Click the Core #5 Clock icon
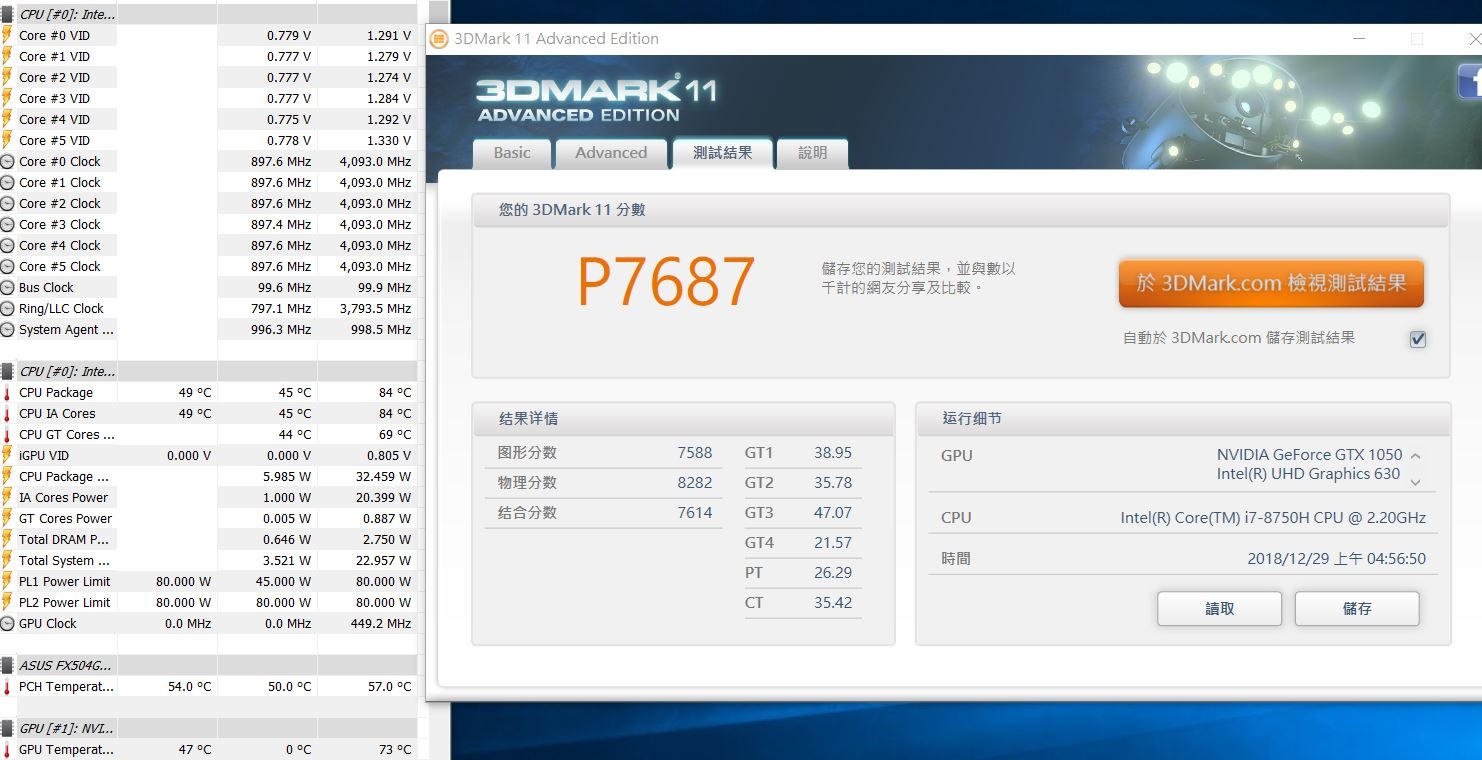 (x=8, y=266)
